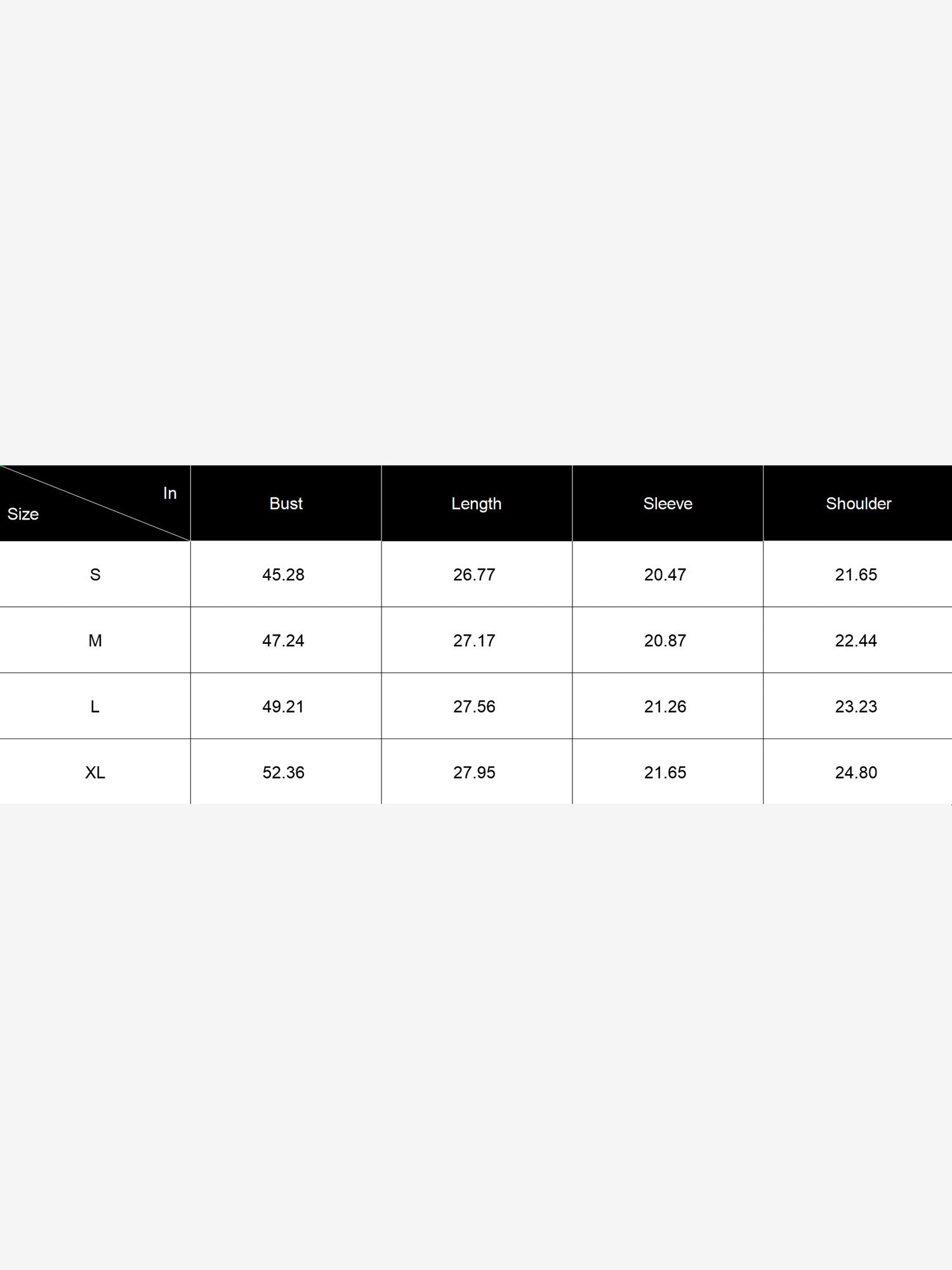Click sleeve value 21.26 for L
The image size is (952, 1270).
[x=665, y=707]
